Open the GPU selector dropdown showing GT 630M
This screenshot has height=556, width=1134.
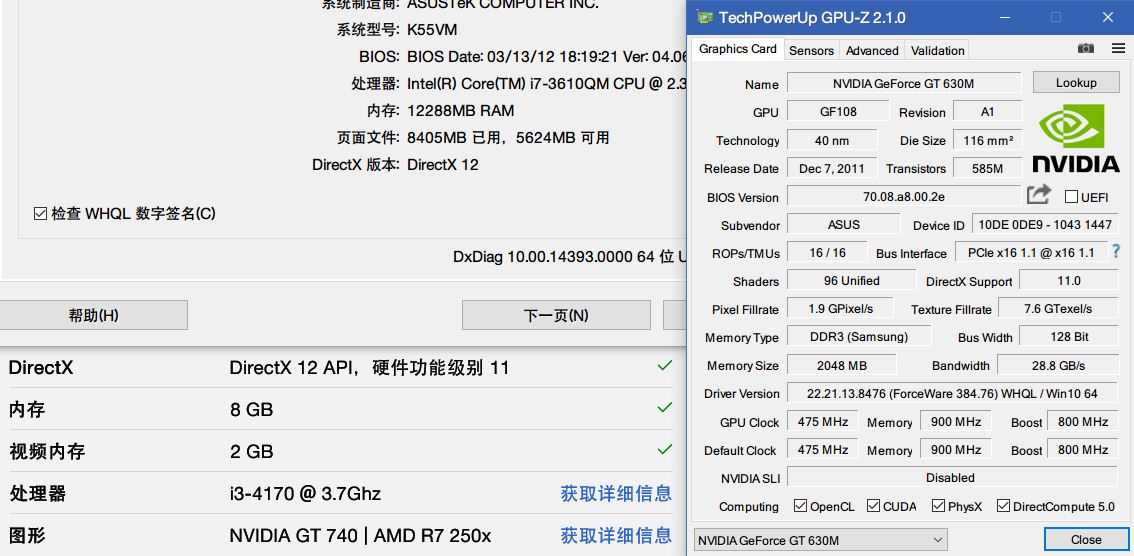pos(820,540)
